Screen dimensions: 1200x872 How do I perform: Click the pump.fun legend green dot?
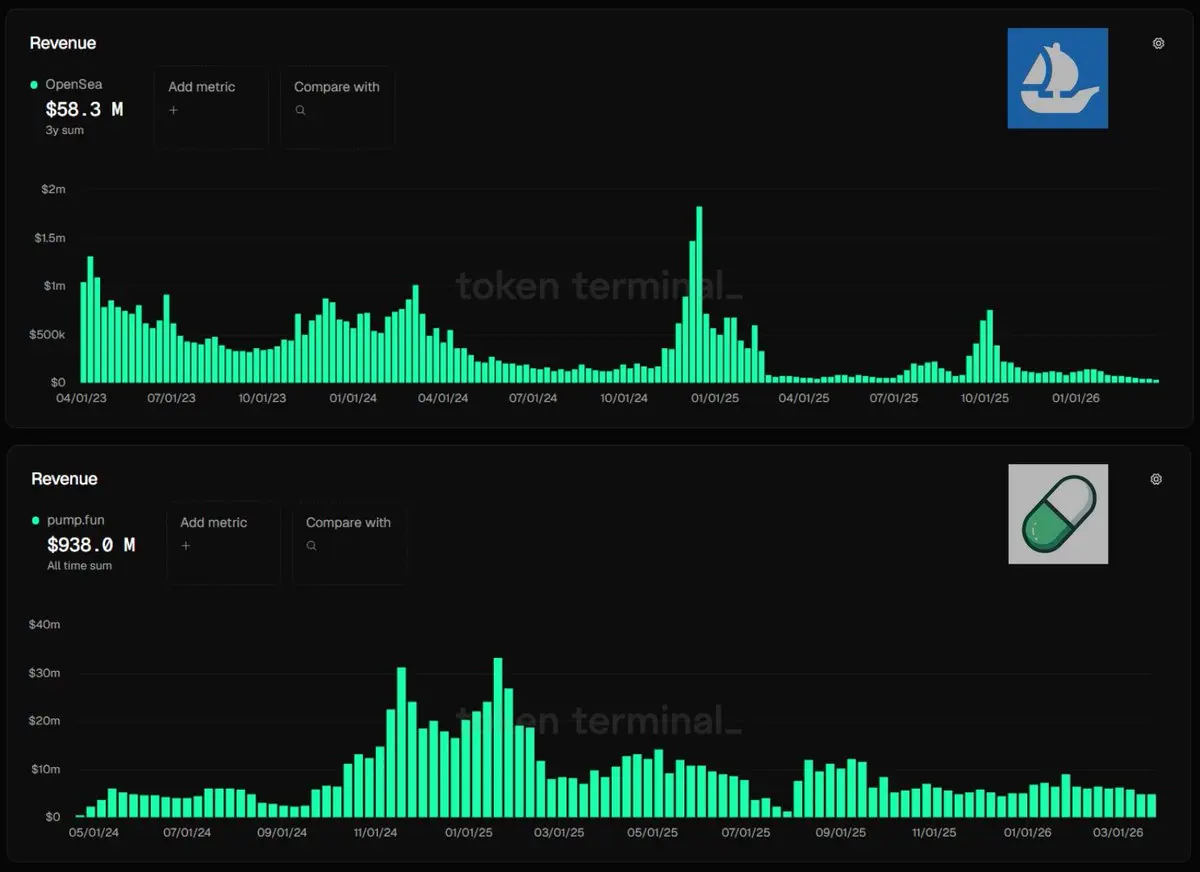(36, 521)
